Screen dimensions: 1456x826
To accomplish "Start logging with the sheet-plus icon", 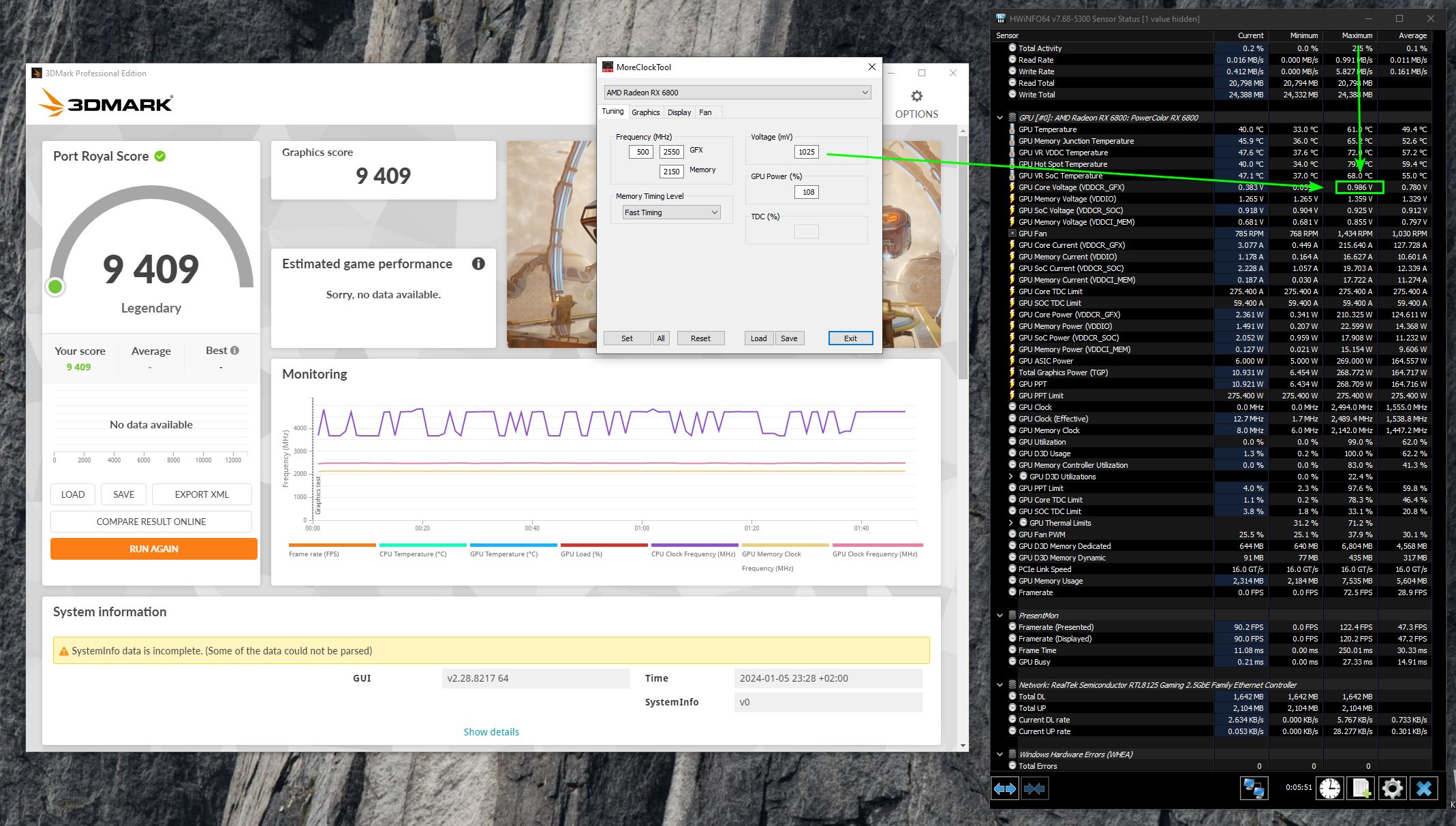I will point(1361,789).
